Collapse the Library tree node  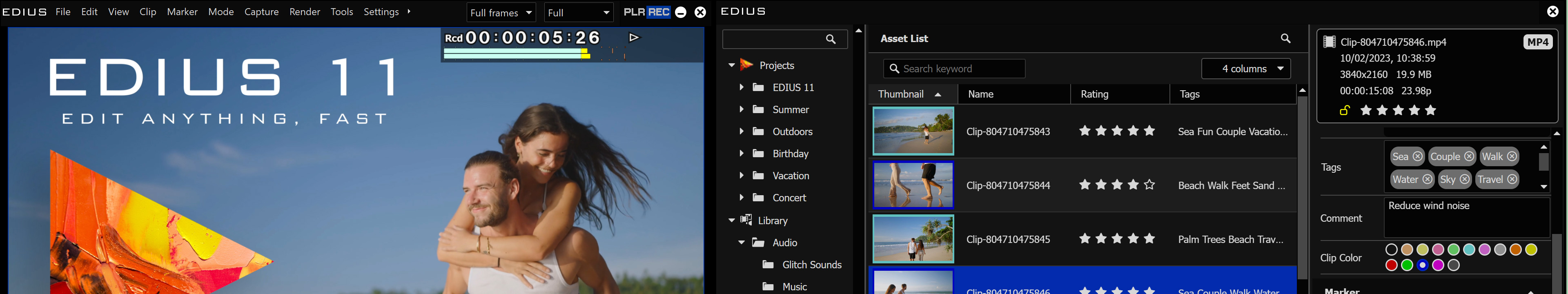(x=732, y=220)
